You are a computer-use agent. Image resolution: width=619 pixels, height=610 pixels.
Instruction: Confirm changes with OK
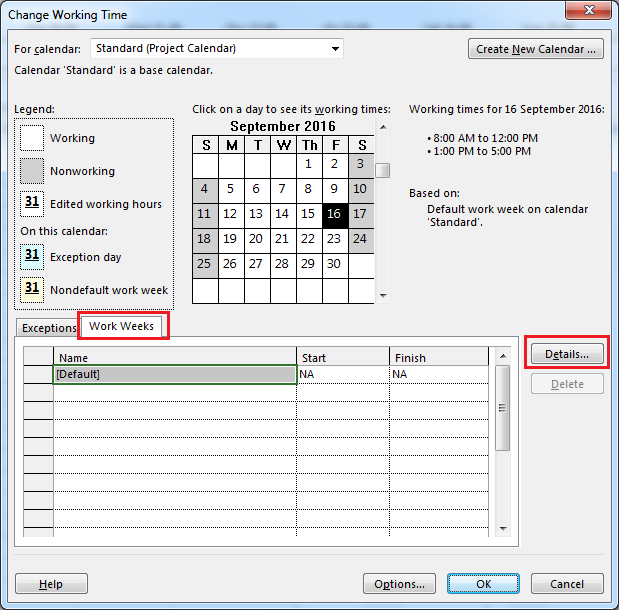(x=483, y=584)
